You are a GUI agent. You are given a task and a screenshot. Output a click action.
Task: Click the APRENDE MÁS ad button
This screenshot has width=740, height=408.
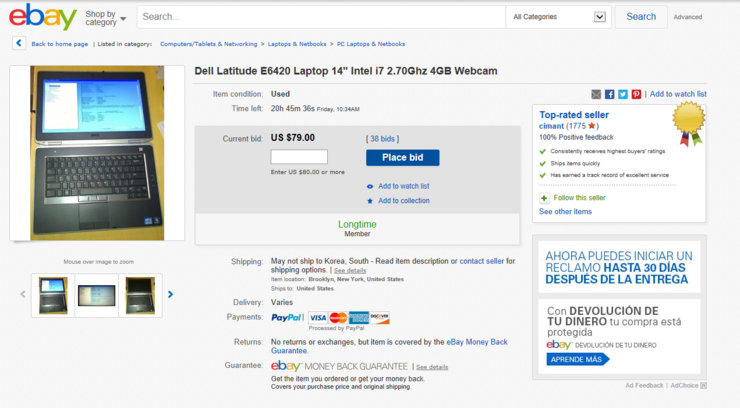click(x=577, y=359)
